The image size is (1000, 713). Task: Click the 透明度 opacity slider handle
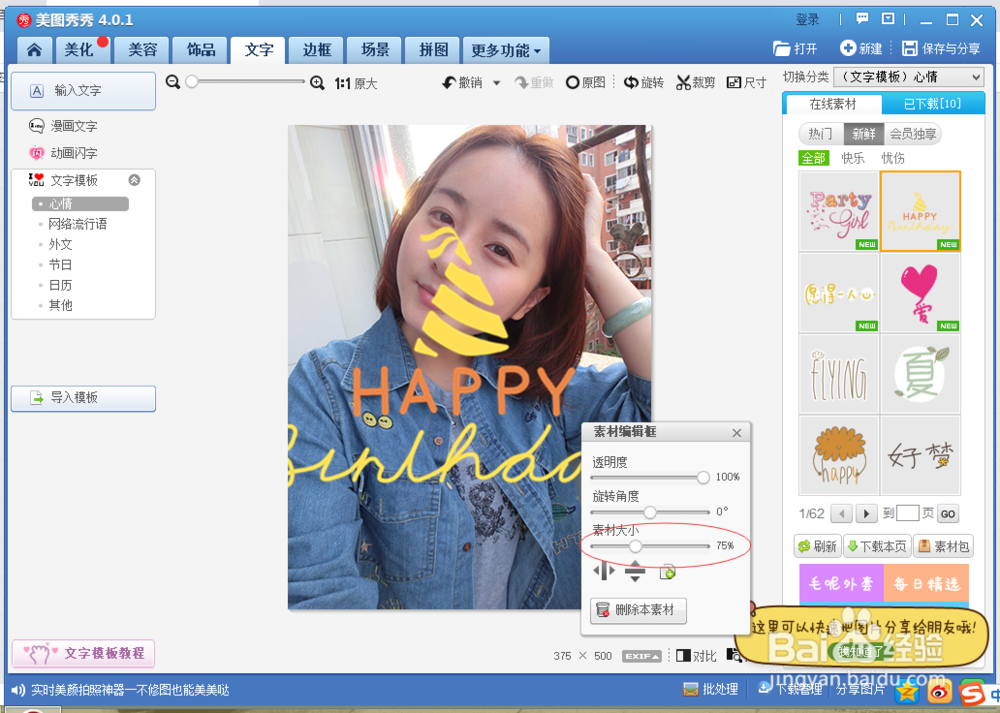[703, 478]
